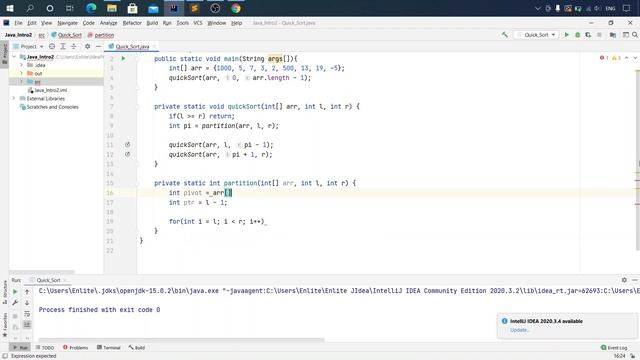
Task: Go to next highlighted error arrow
Action: [635, 58]
